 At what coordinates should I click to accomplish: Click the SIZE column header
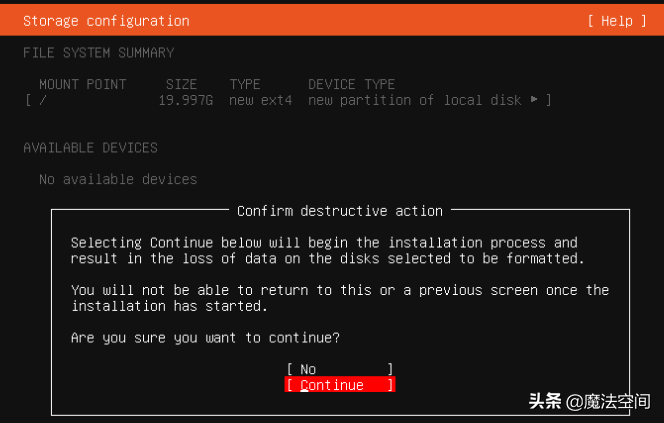pos(181,84)
